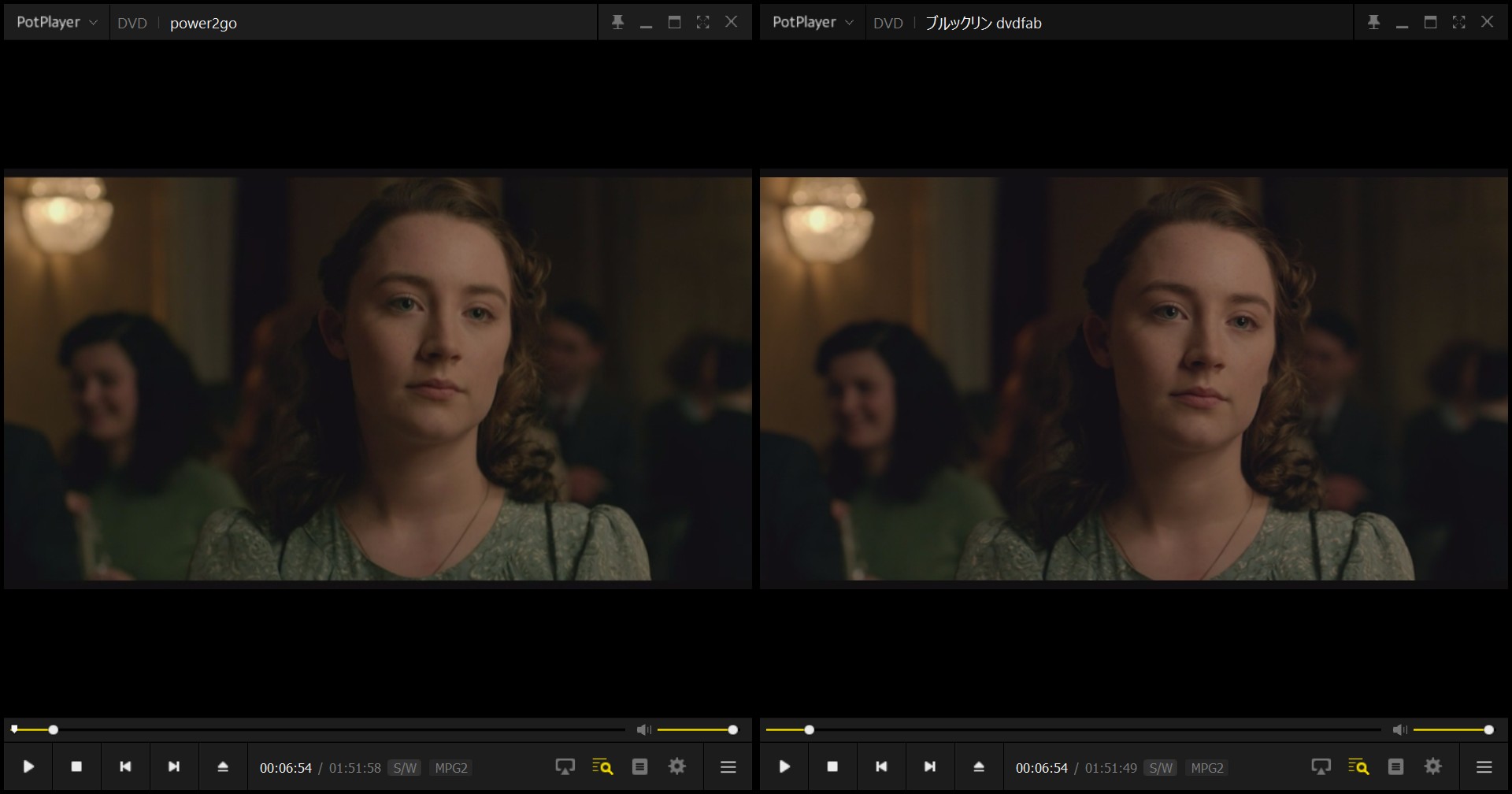Viewport: 1512px width, 794px height.
Task: Click the left player's seek bar
Action: point(315,730)
